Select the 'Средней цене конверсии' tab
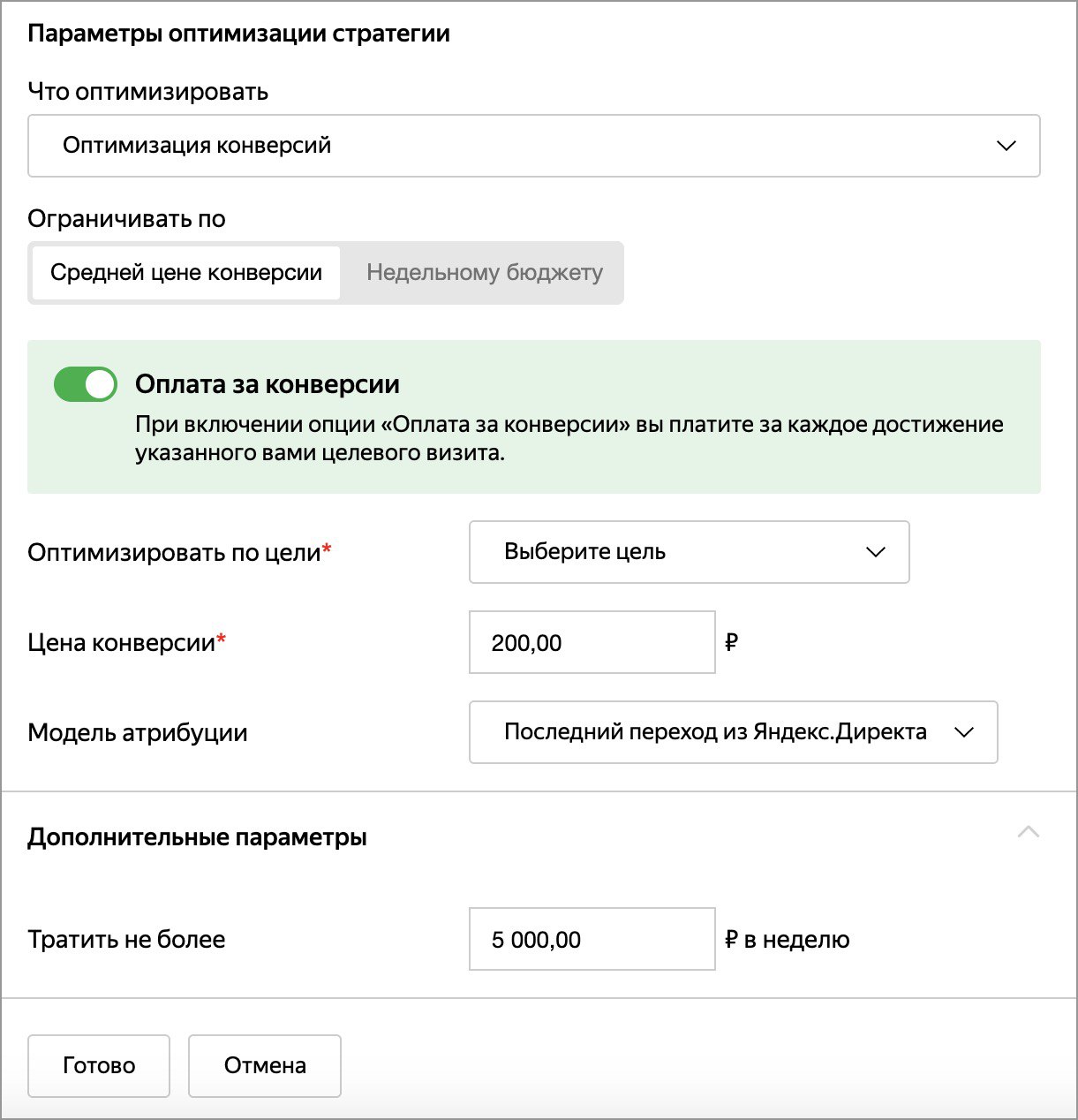Viewport: 1078px width, 1120px height. (186, 273)
